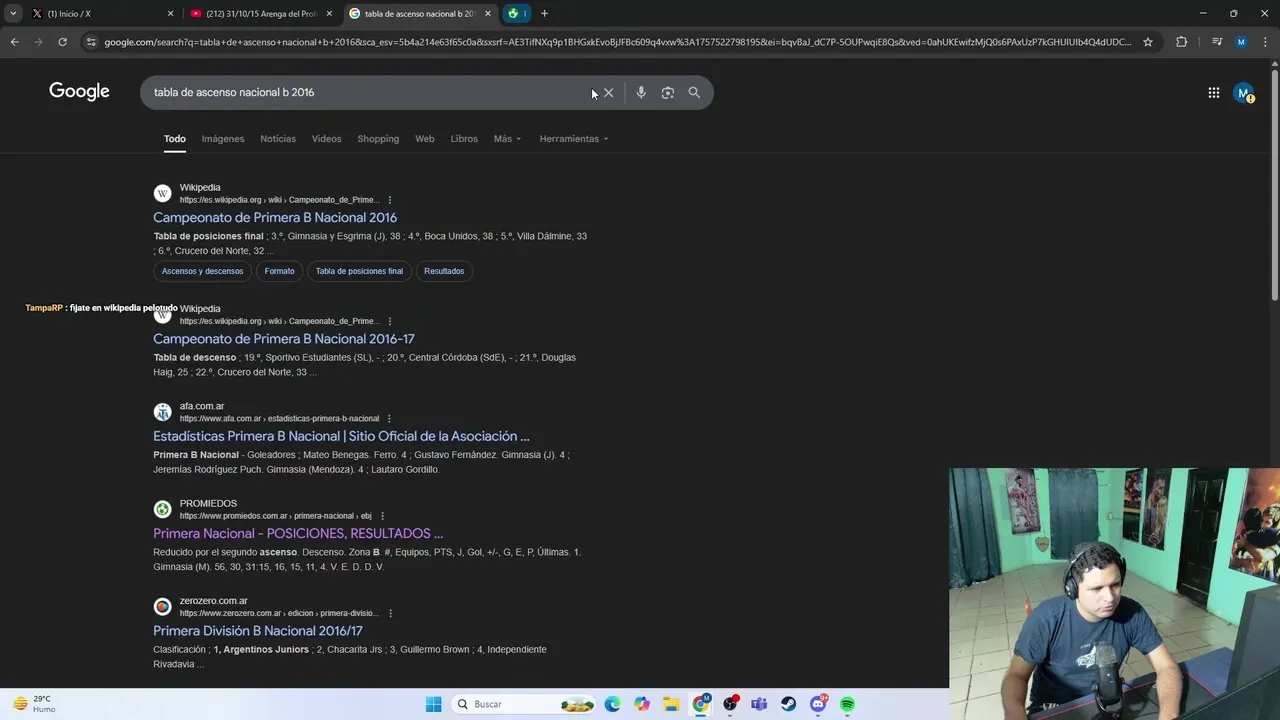1280x720 pixels.
Task: Open Google Lens image search icon
Action: click(667, 92)
